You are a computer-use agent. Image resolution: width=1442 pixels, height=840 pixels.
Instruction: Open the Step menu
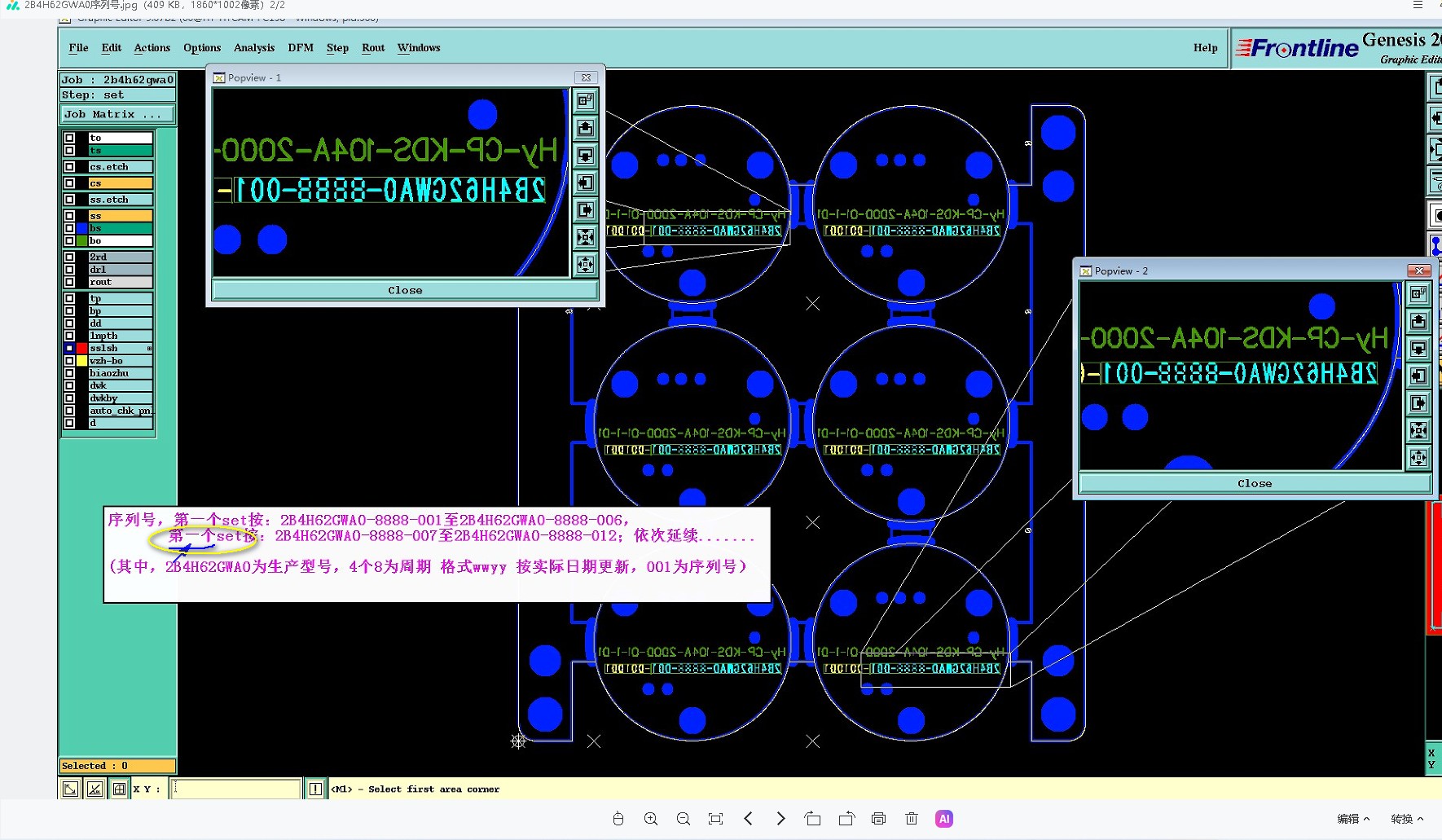(x=337, y=48)
